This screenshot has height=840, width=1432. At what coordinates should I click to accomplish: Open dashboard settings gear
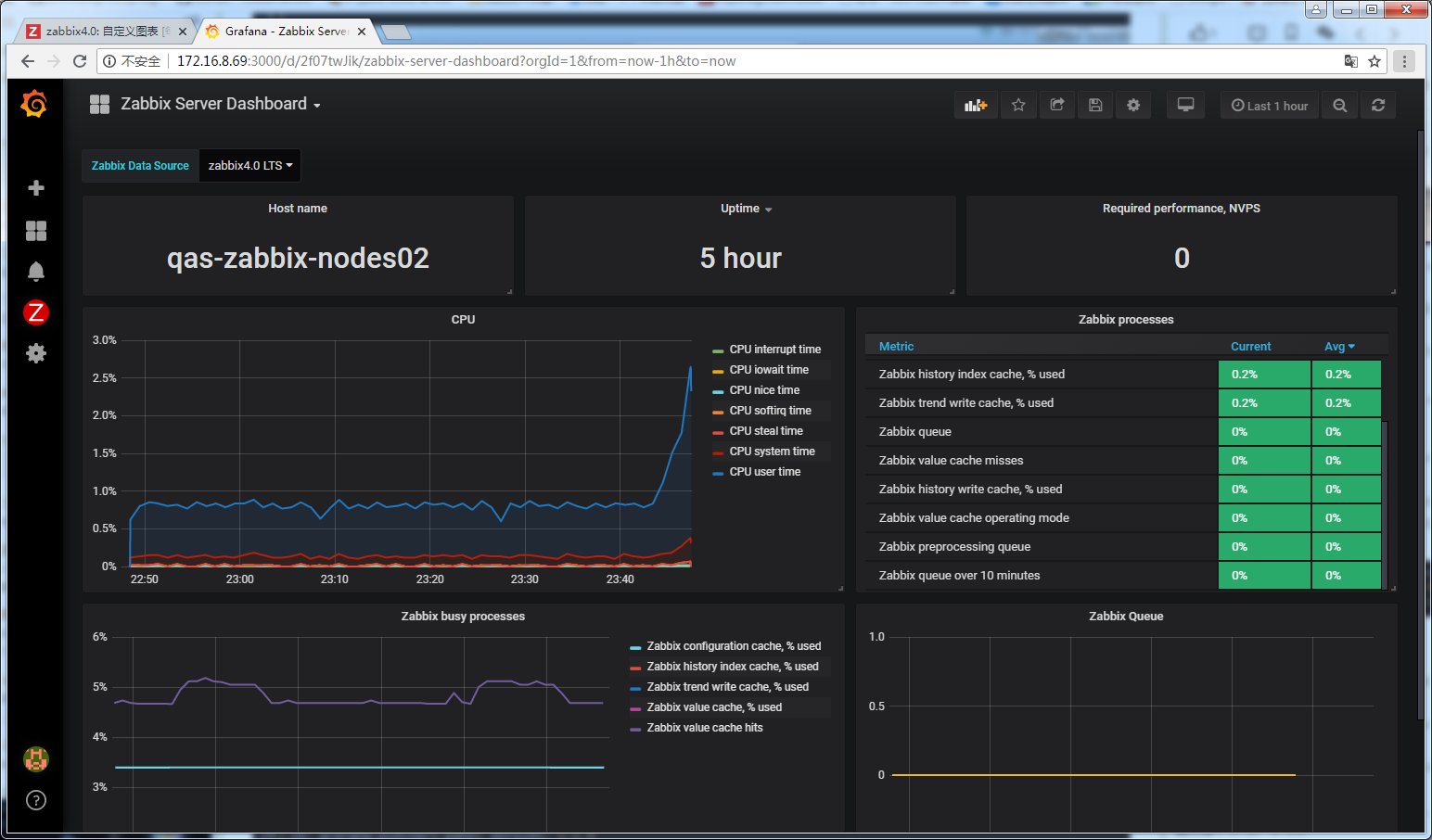click(1133, 106)
